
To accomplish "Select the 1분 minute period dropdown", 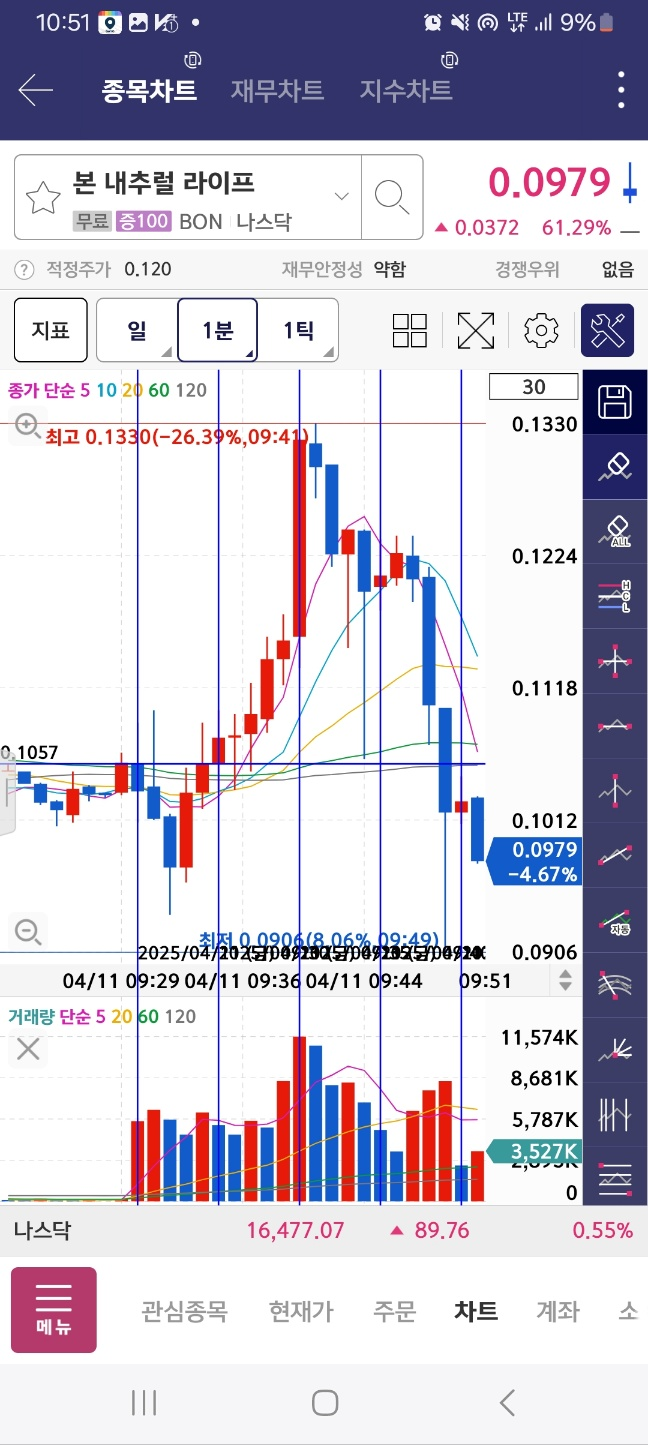I will coord(217,330).
